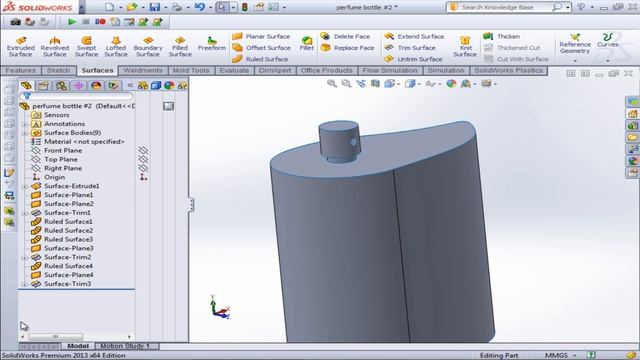Expand the Surface Bodies(9) folder

point(24,133)
